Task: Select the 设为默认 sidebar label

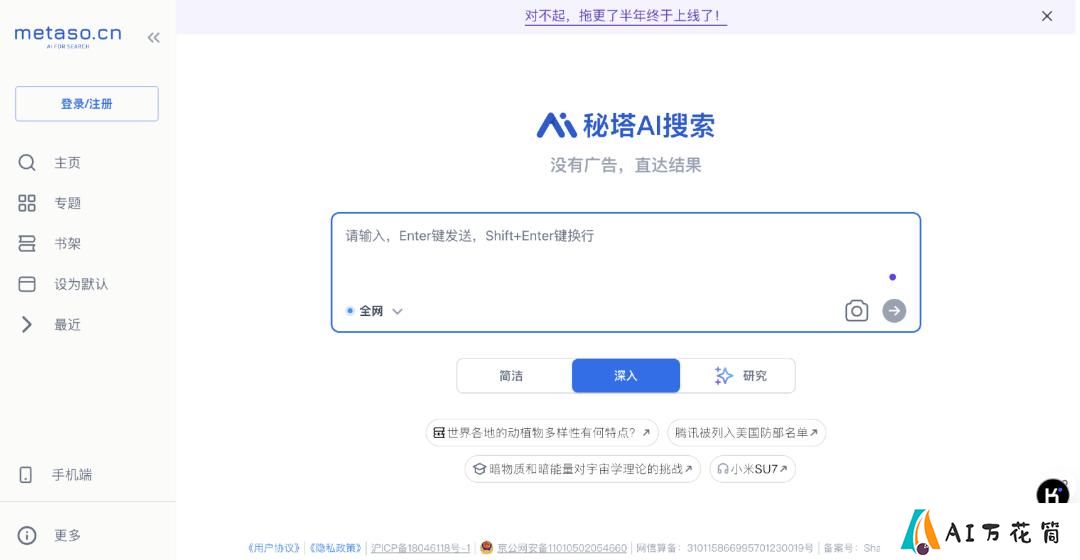Action: tap(81, 284)
